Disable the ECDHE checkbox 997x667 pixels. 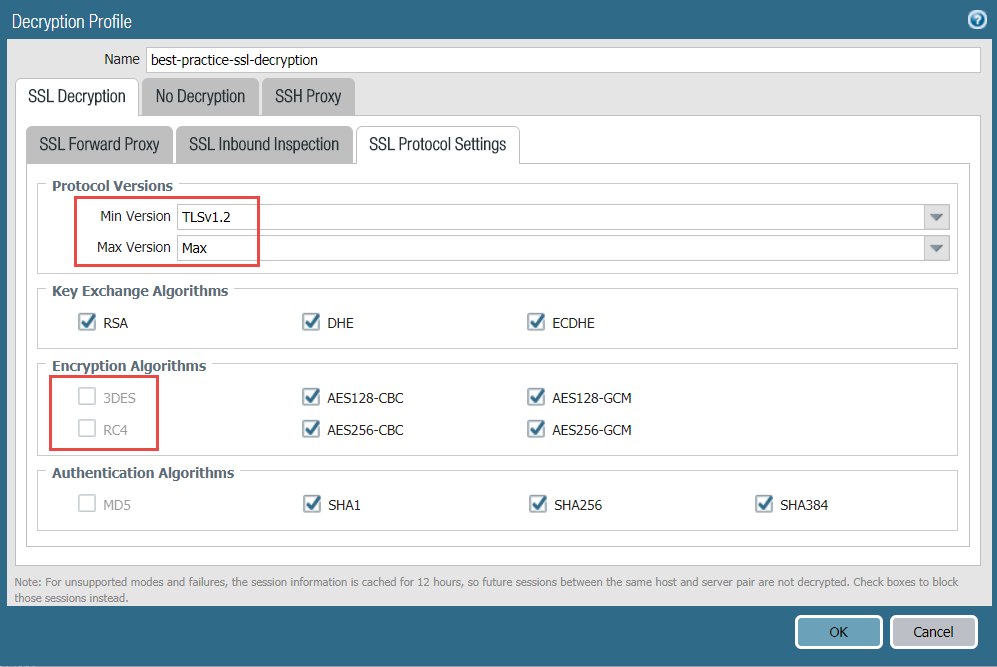[536, 323]
